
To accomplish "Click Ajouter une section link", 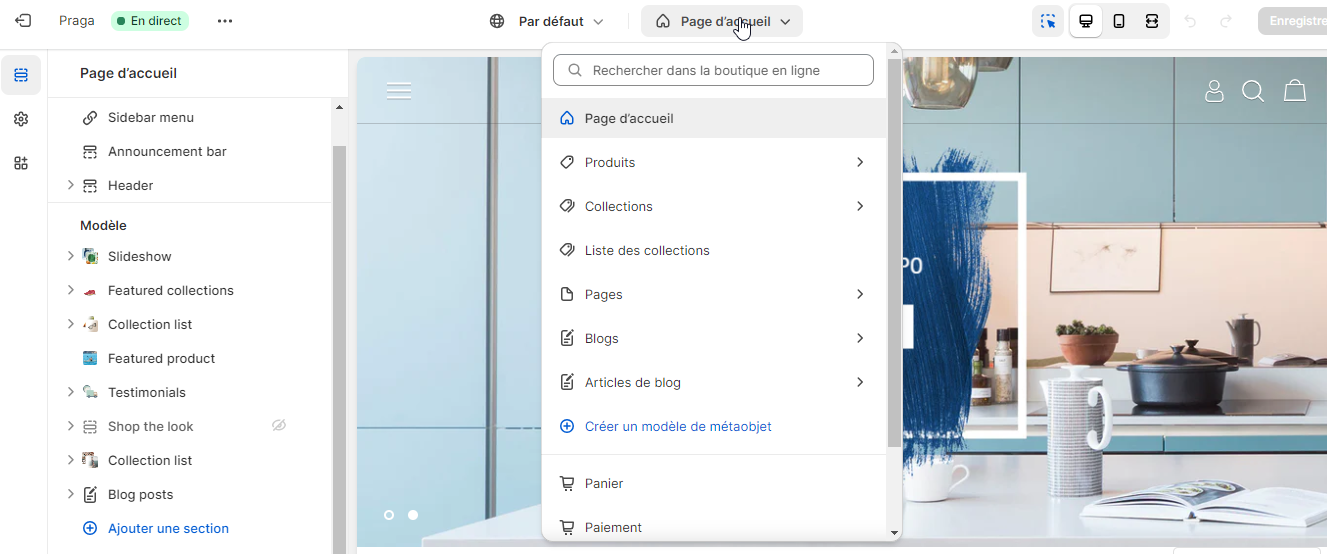I will point(168,528).
